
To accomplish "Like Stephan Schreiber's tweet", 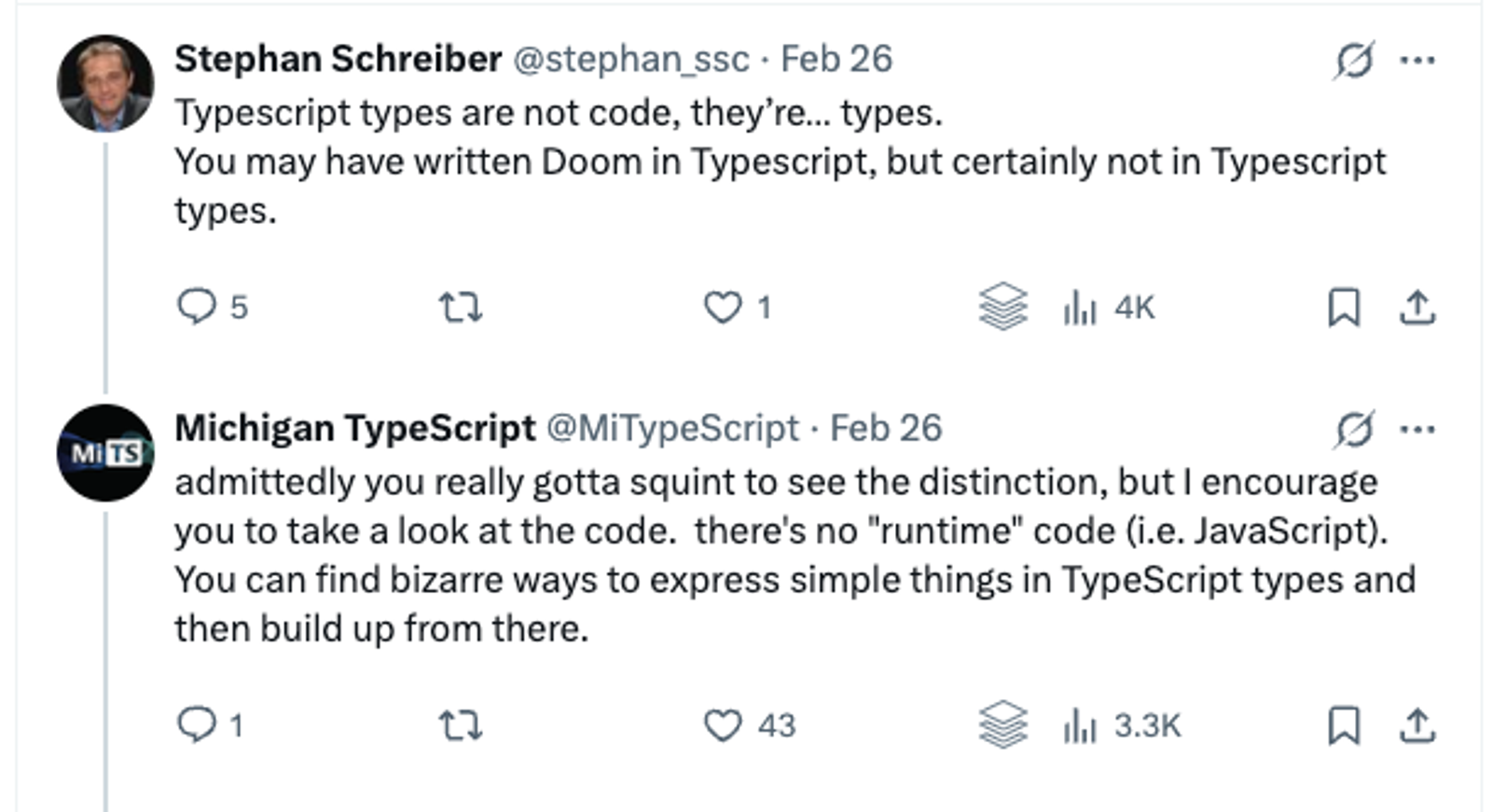I will 723,307.
